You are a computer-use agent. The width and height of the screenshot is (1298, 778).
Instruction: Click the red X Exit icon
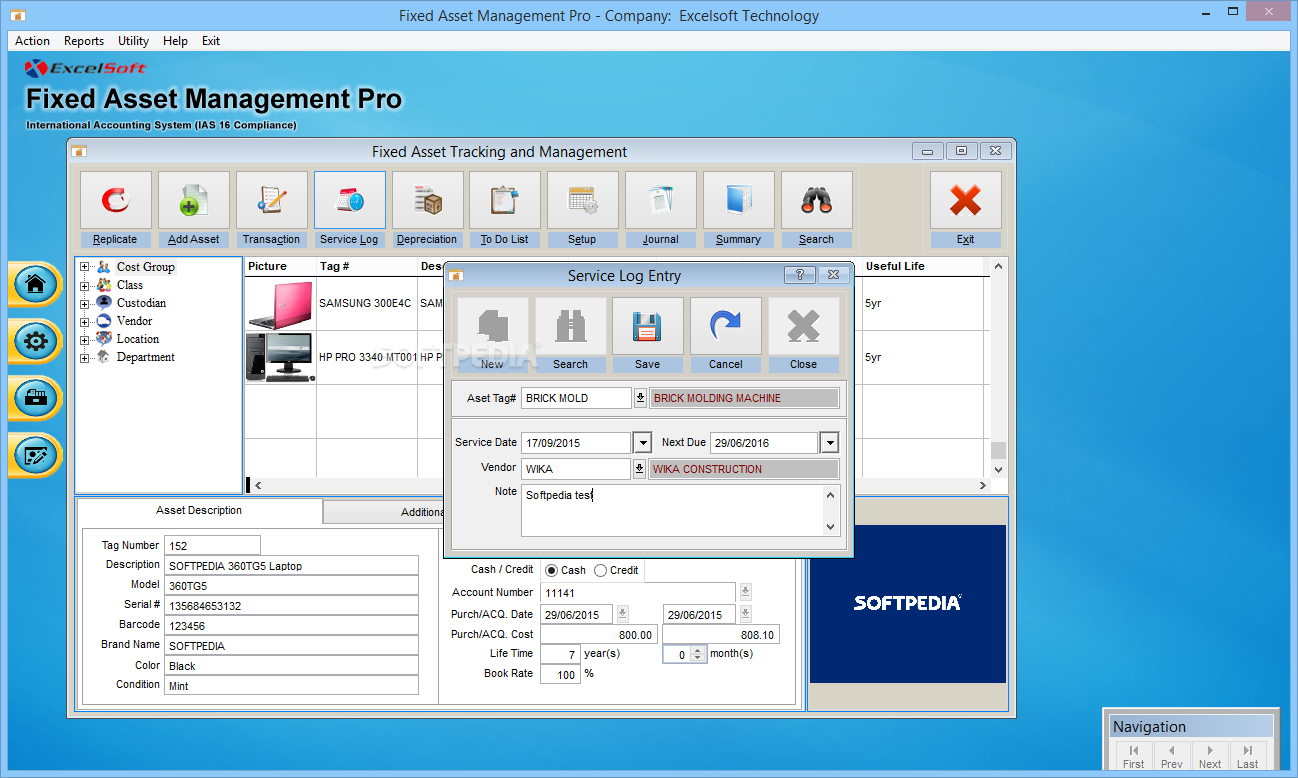tap(966, 200)
